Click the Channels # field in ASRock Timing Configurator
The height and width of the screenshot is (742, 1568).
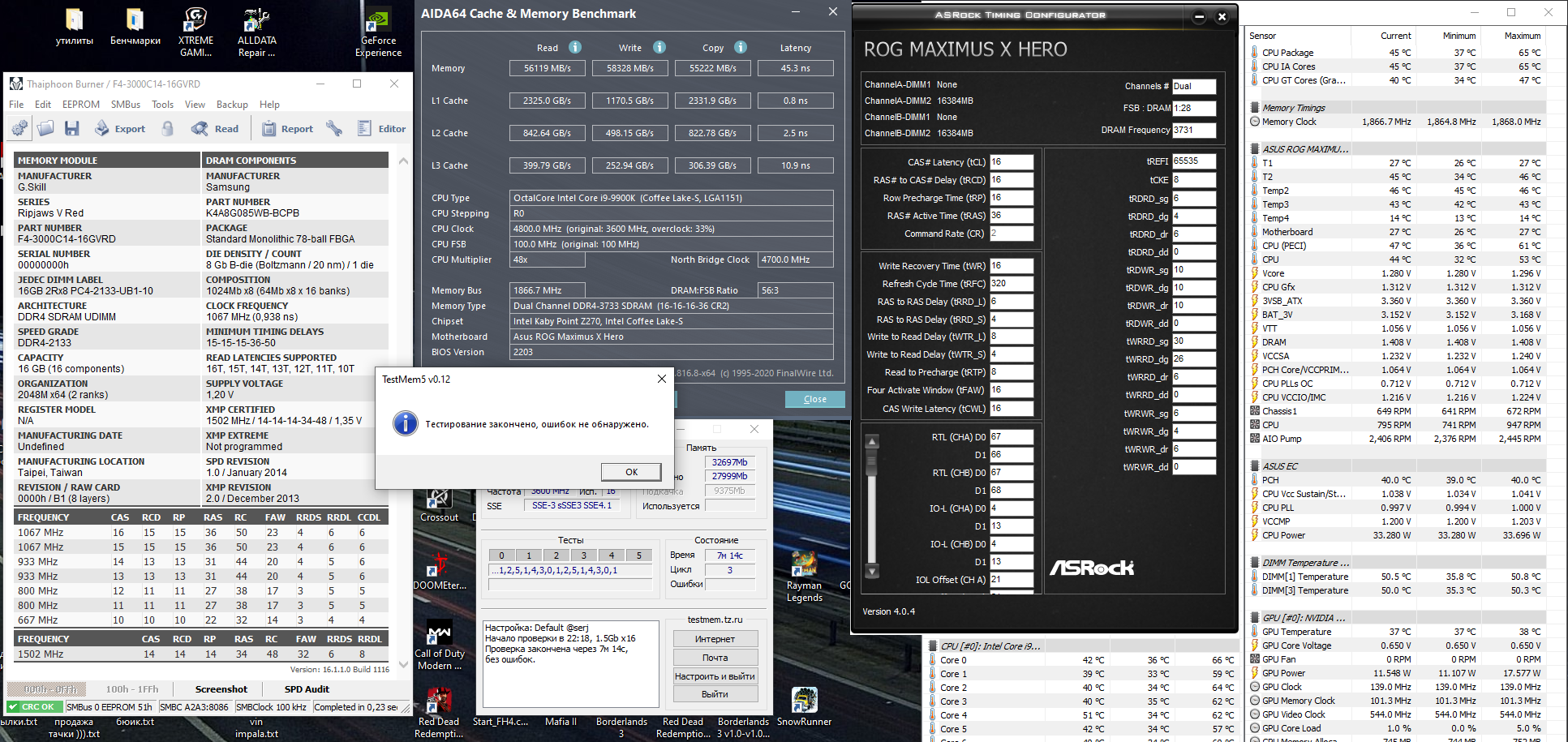tap(1194, 86)
